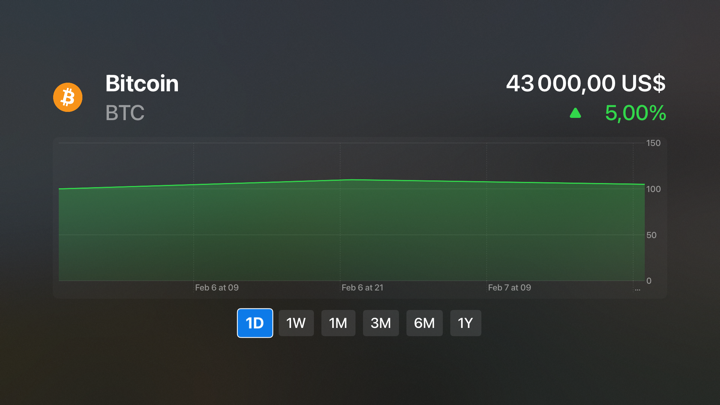Select the 1D time range
This screenshot has height=405, width=720.
pos(255,323)
